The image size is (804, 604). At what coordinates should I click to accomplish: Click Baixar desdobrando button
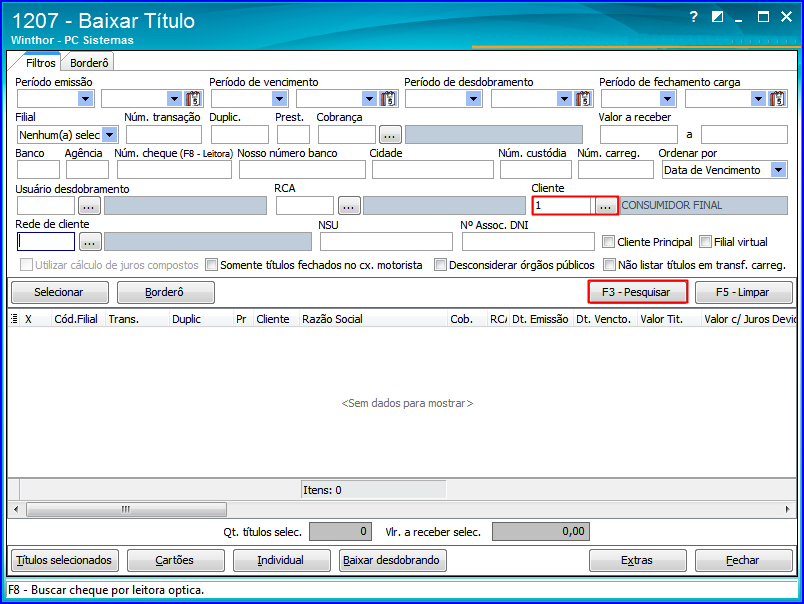coord(393,560)
